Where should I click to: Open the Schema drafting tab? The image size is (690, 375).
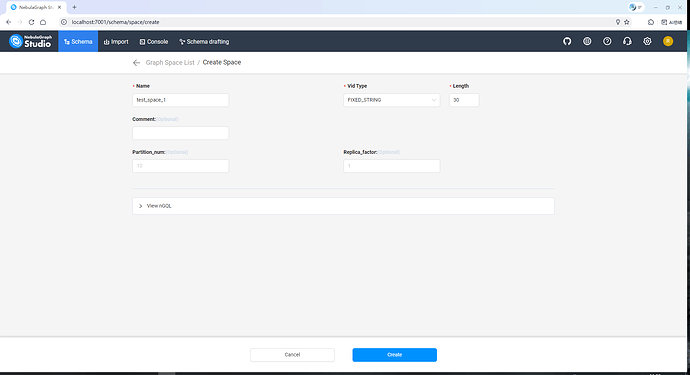tap(204, 42)
